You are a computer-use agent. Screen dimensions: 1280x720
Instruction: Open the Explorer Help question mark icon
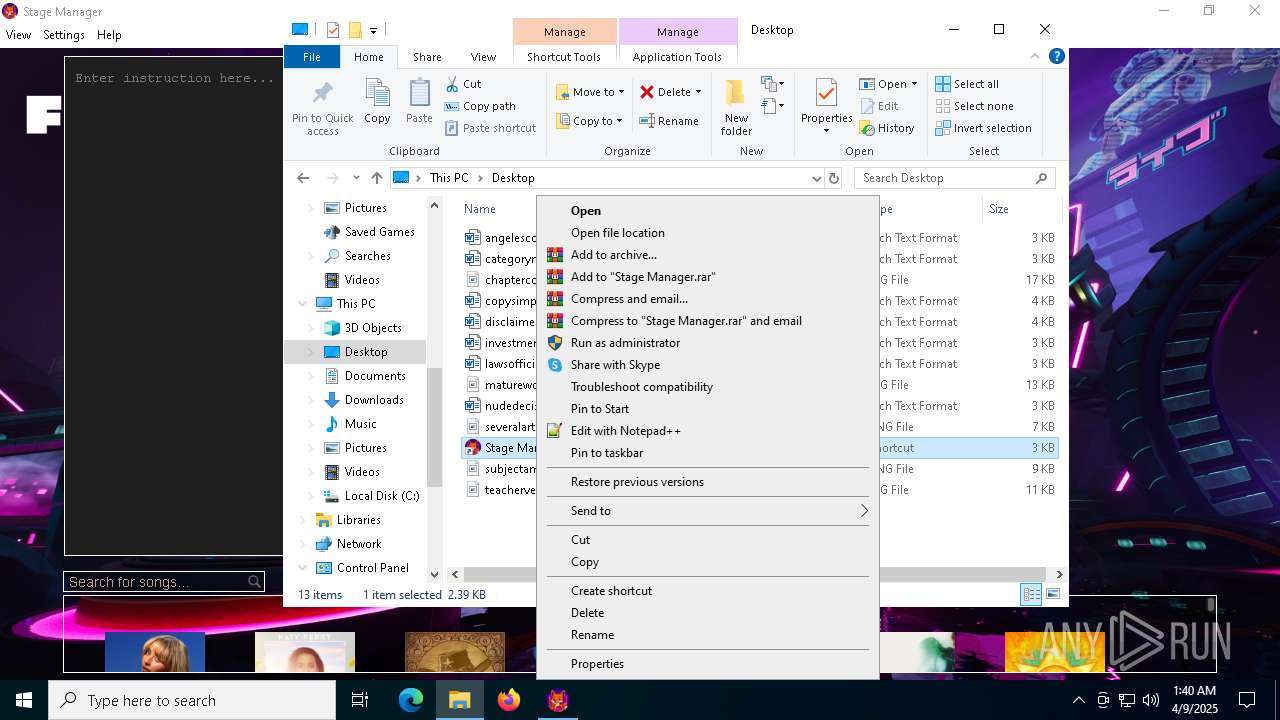point(1056,57)
